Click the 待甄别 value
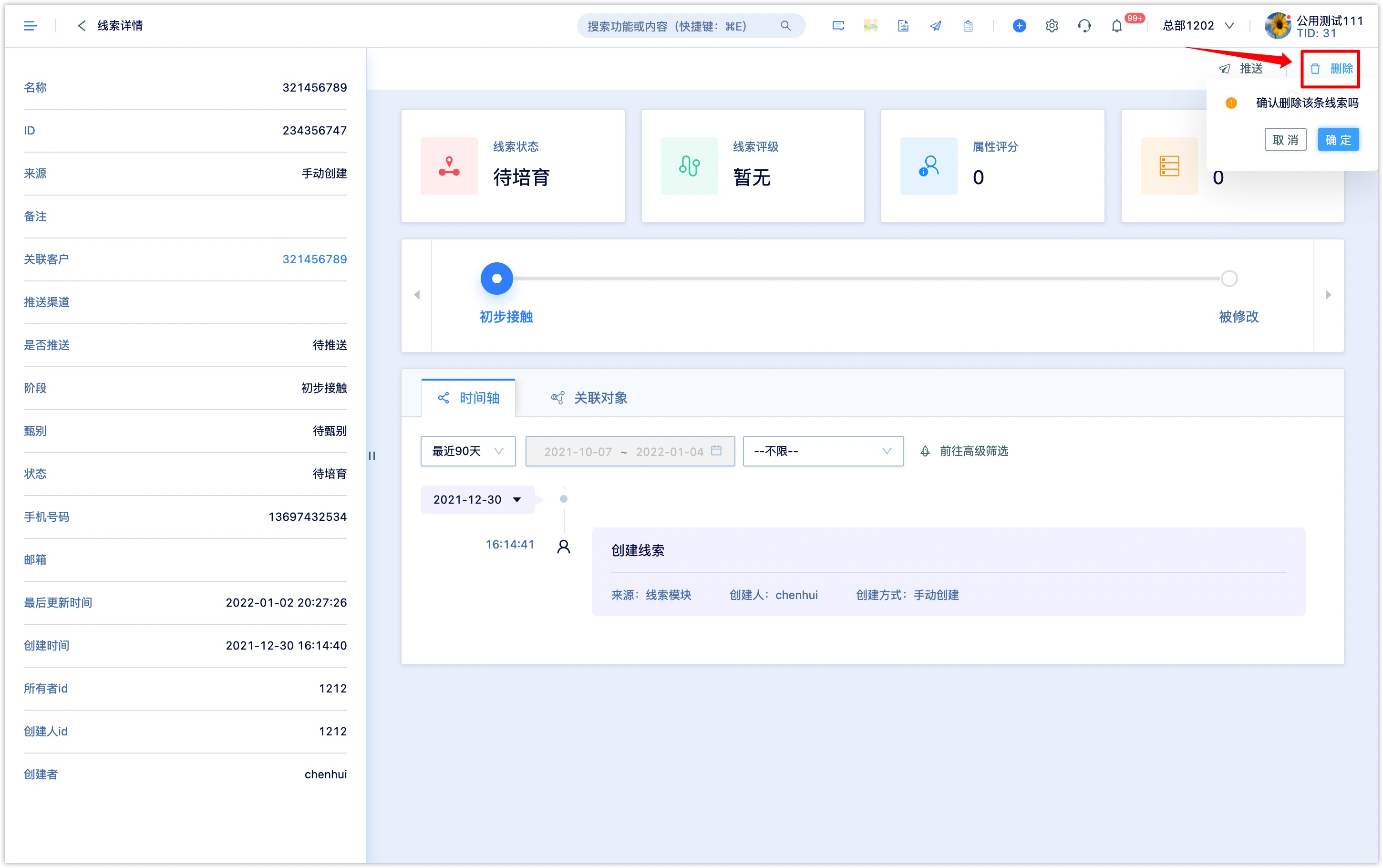Image resolution: width=1383 pixels, height=868 pixels. 330,431
